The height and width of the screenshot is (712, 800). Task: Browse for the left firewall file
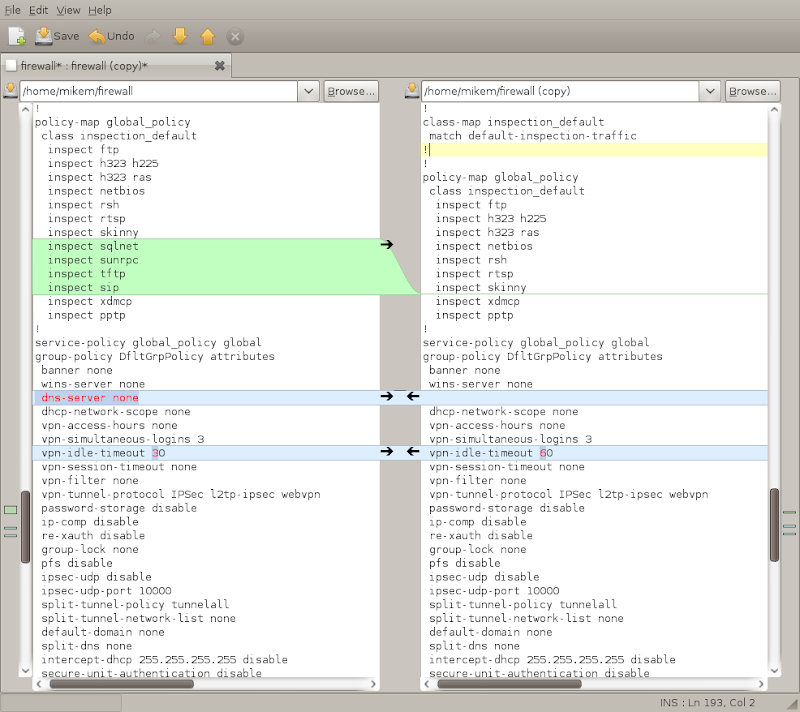(351, 91)
